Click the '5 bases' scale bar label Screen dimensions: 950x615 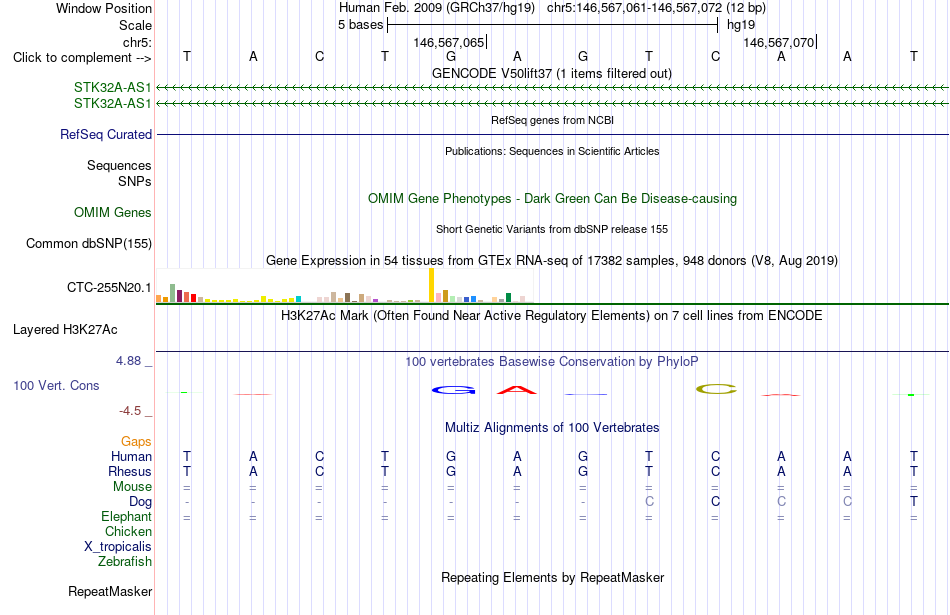[360, 25]
